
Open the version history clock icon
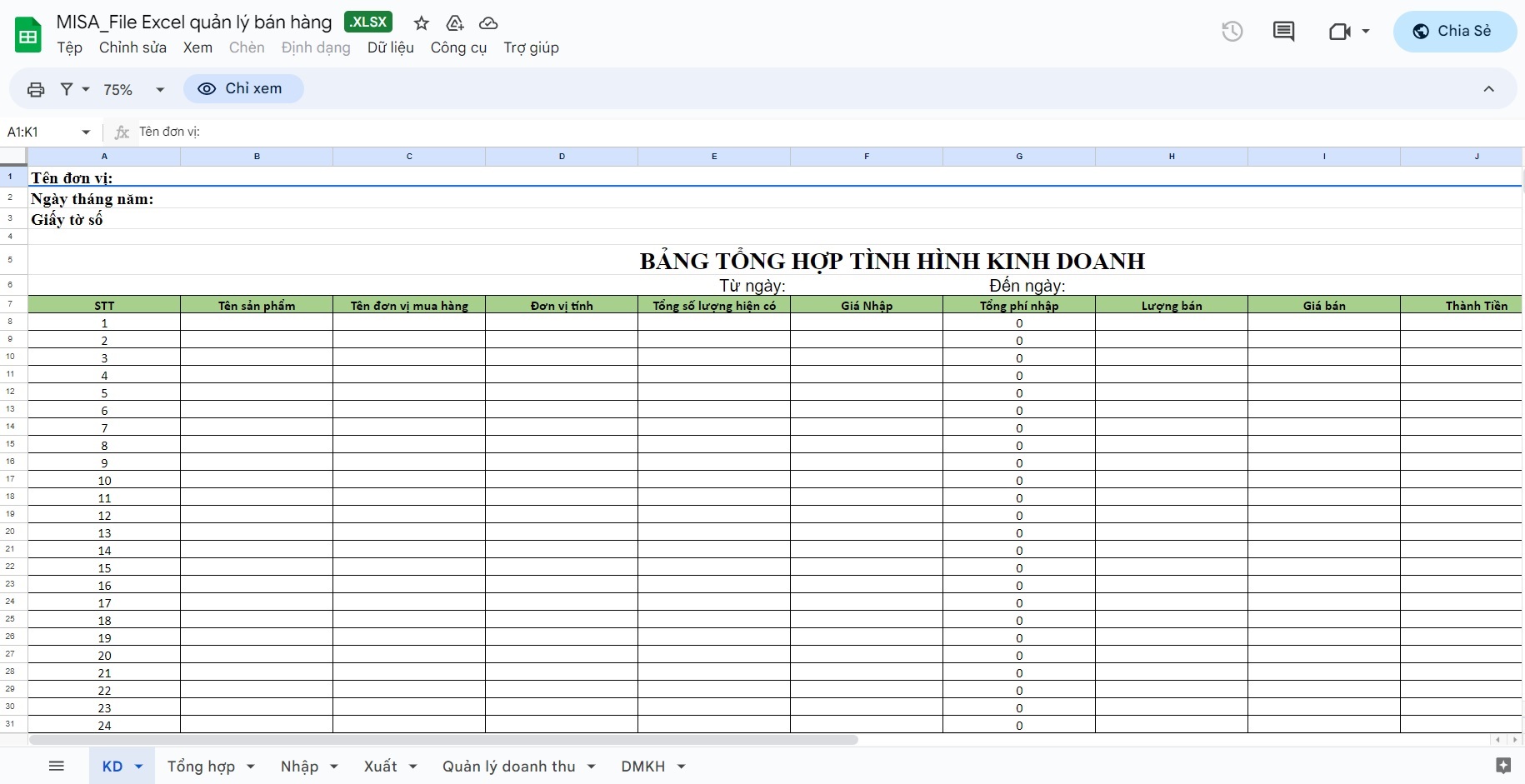(x=1232, y=32)
